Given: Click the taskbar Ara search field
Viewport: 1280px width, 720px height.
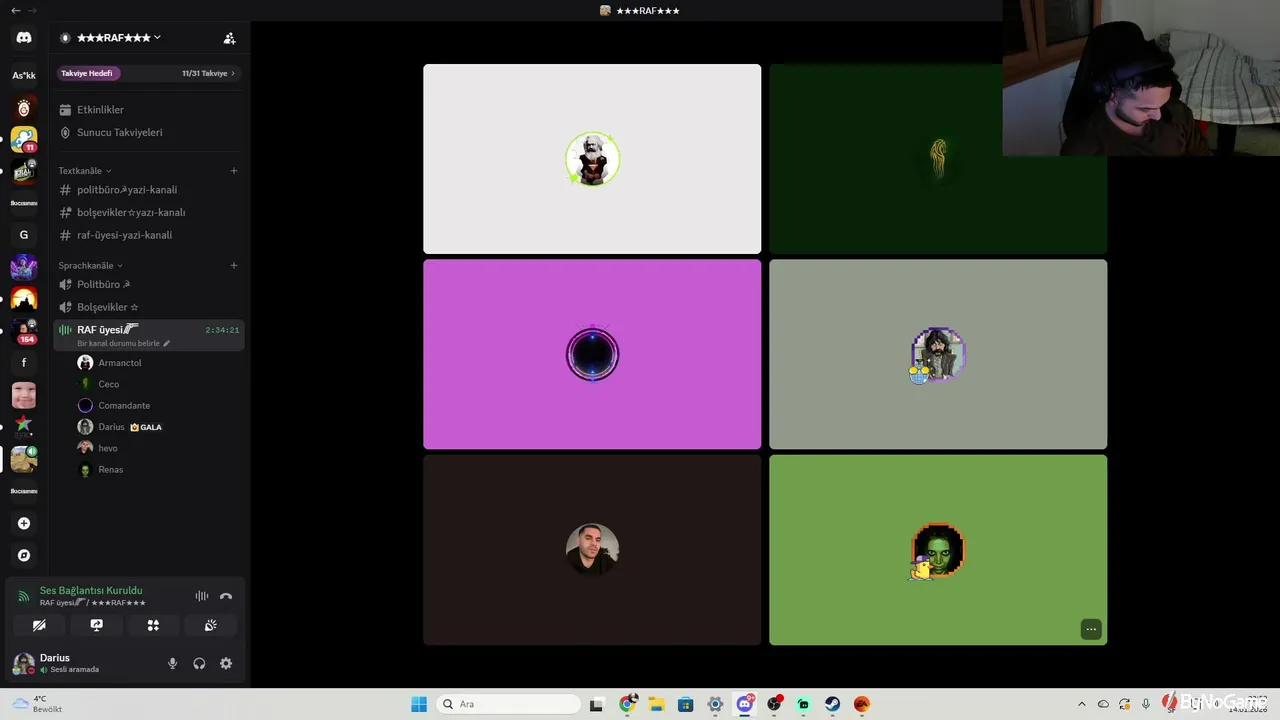Looking at the screenshot, I should pyautogui.click(x=509, y=704).
